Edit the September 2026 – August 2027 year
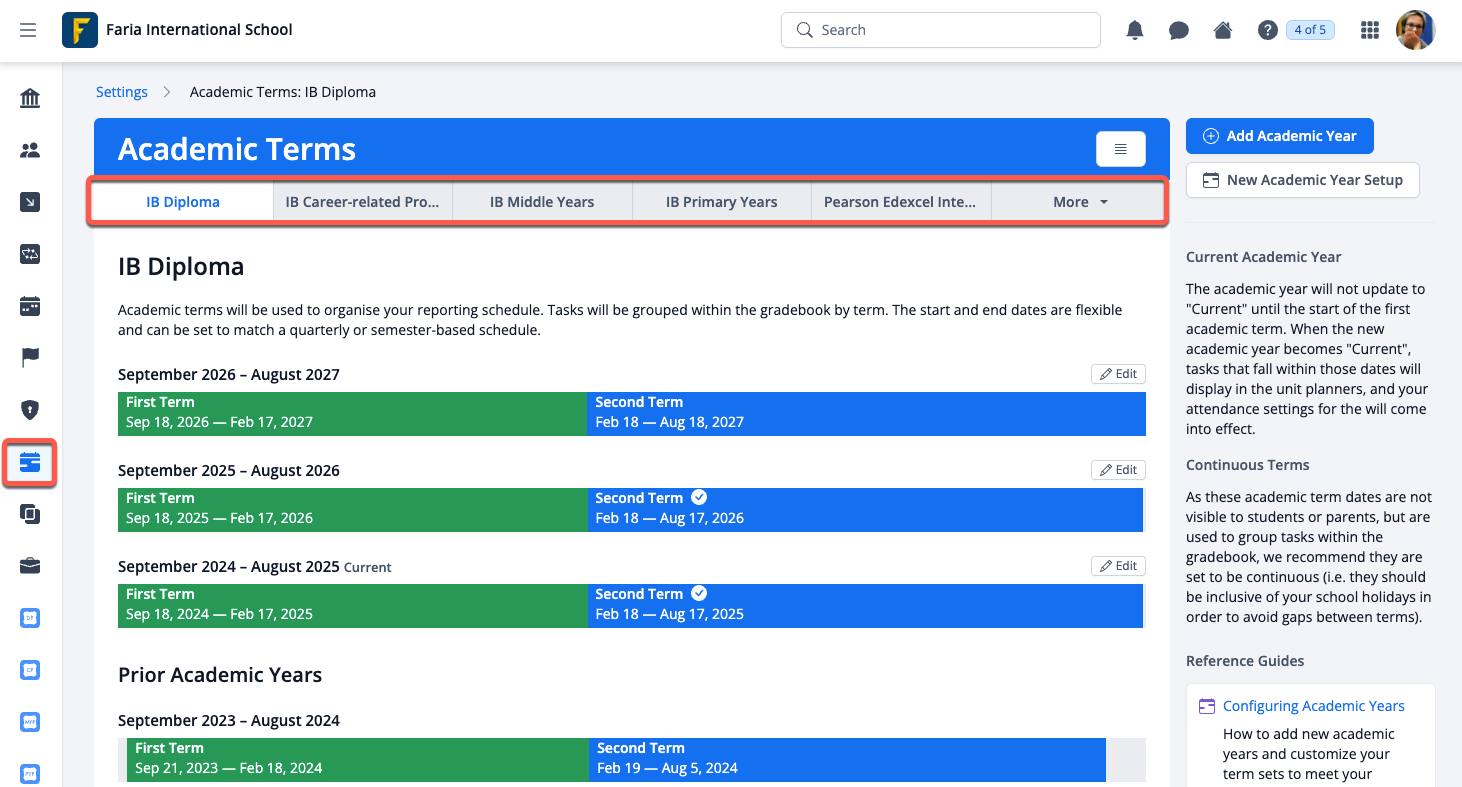This screenshot has width=1462, height=787. (x=1118, y=374)
